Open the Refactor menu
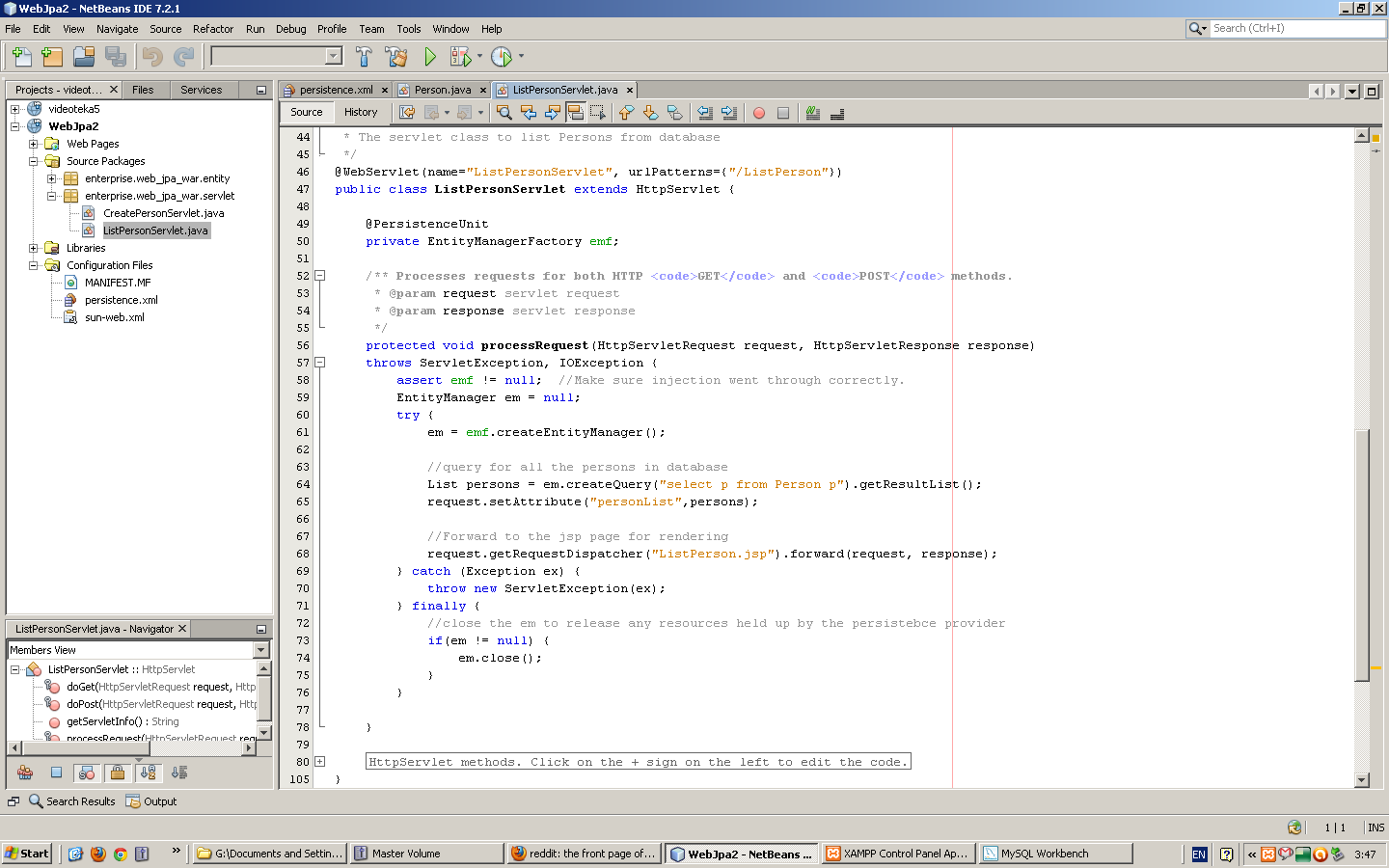Screen dimensions: 1389x868 point(213,29)
